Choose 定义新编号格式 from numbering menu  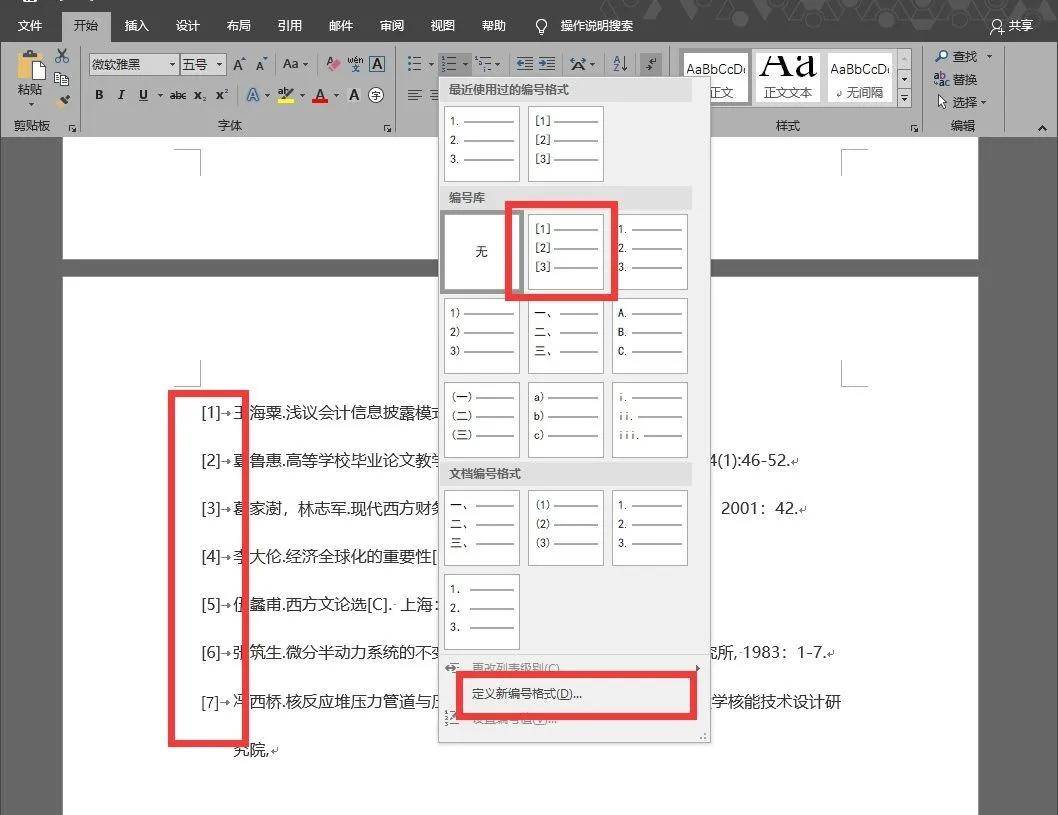[x=527, y=694]
